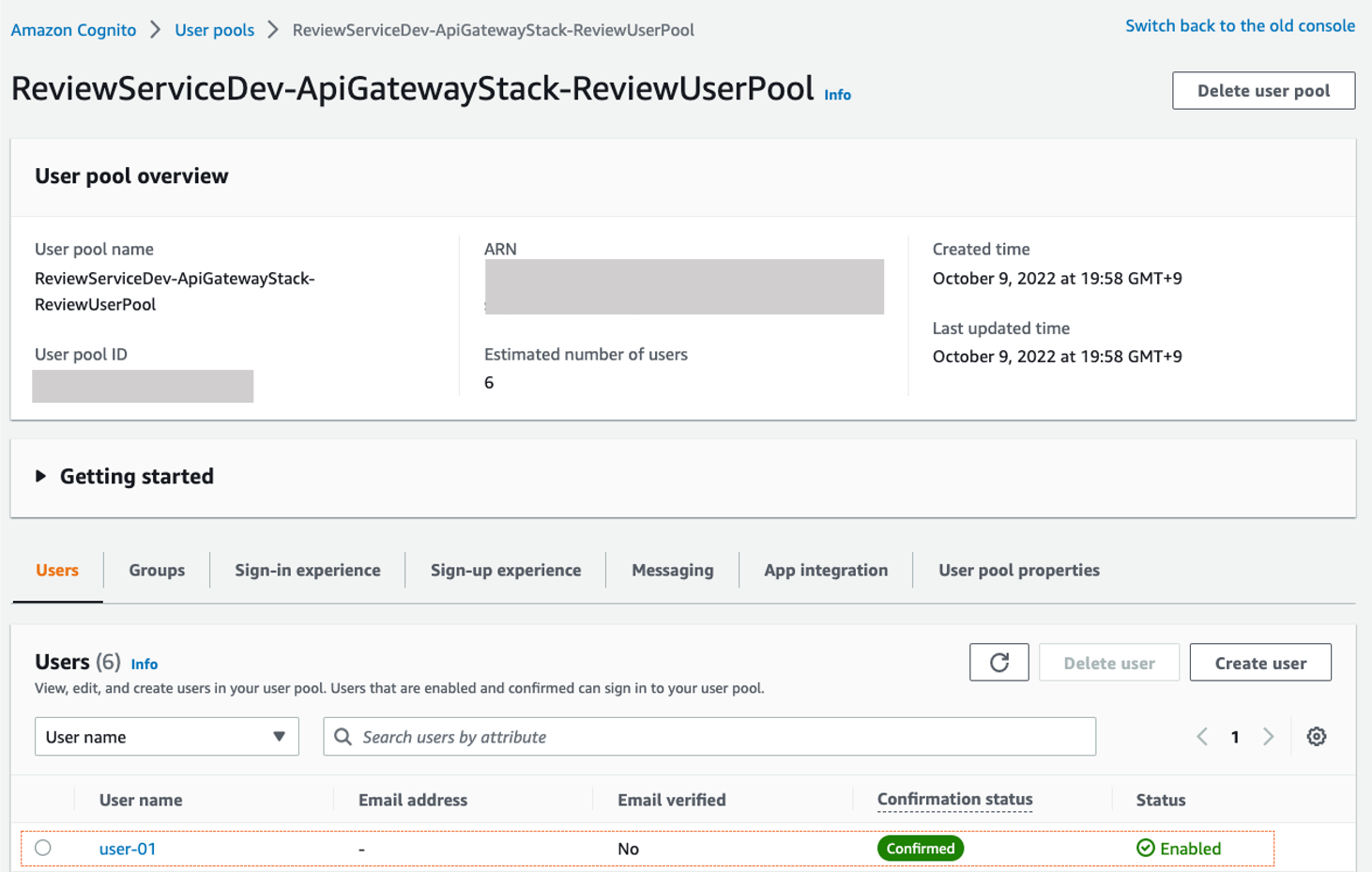The width and height of the screenshot is (1372, 872).
Task: Click the search magnifier icon in the users search
Action: pyautogui.click(x=343, y=737)
